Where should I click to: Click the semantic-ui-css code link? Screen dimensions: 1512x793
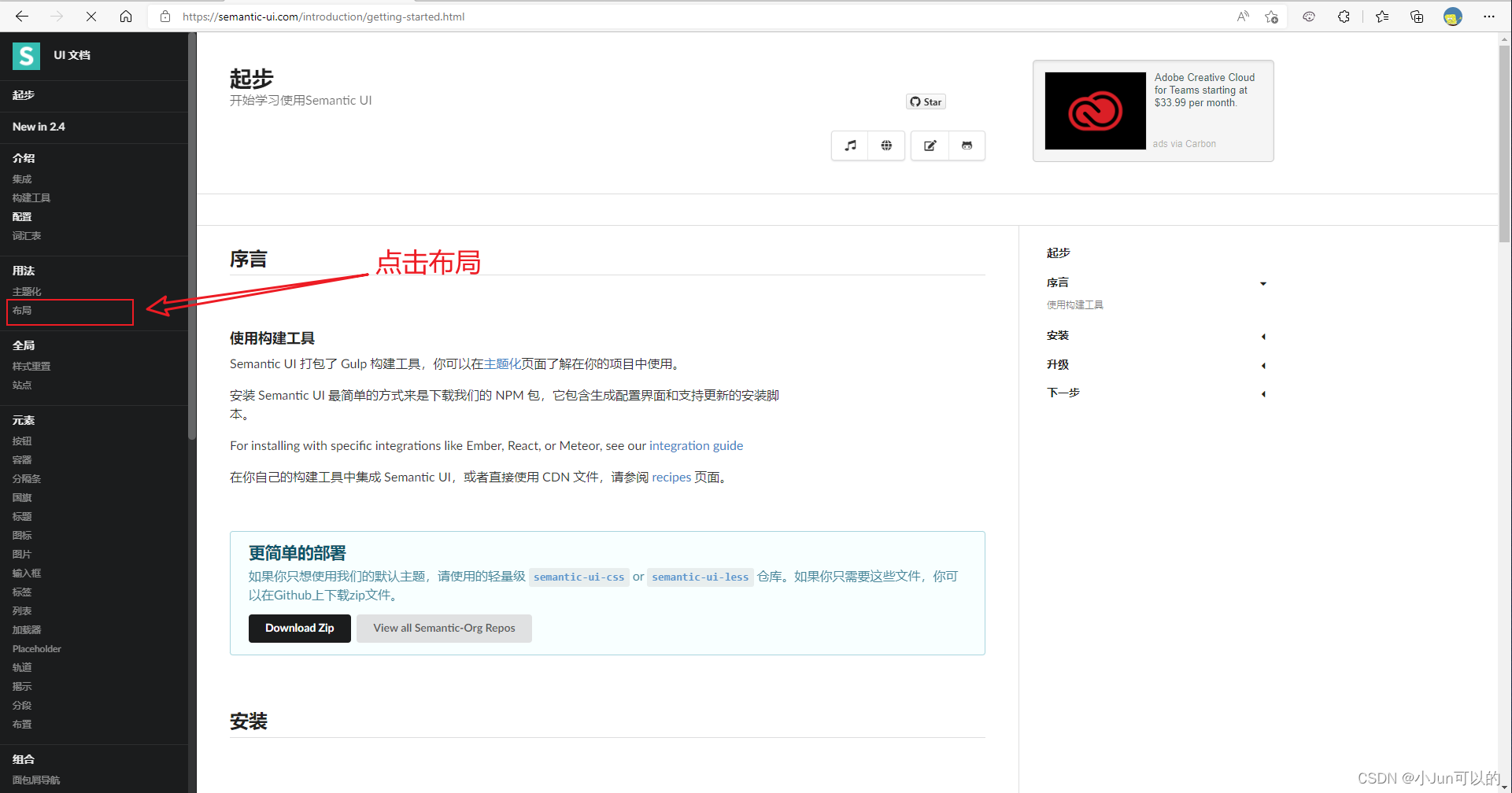pyautogui.click(x=579, y=577)
